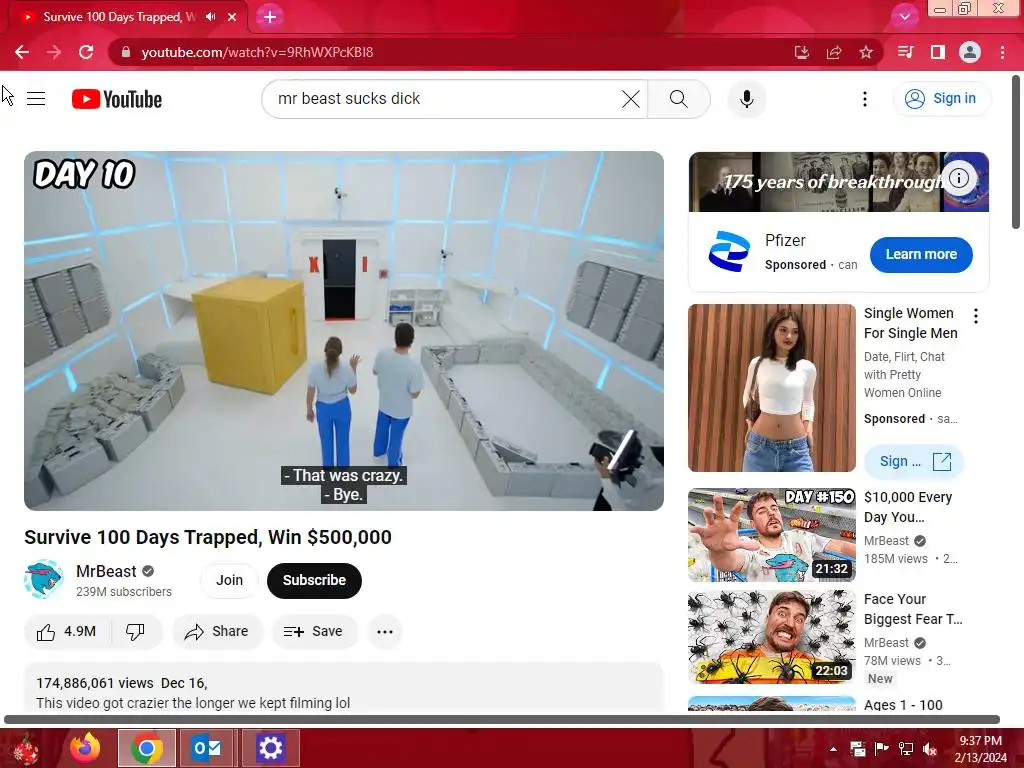Click the browser forward arrow
Image resolution: width=1024 pixels, height=768 pixels.
click(x=54, y=52)
